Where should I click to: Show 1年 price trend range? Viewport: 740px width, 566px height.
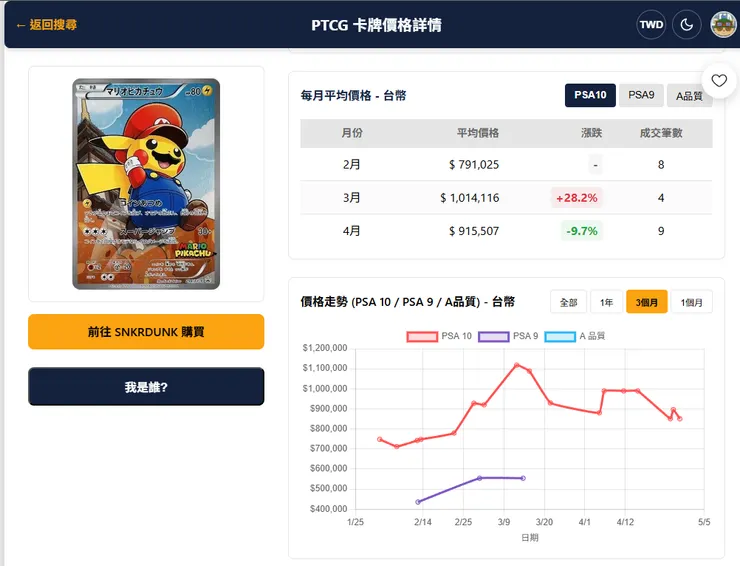[606, 302]
